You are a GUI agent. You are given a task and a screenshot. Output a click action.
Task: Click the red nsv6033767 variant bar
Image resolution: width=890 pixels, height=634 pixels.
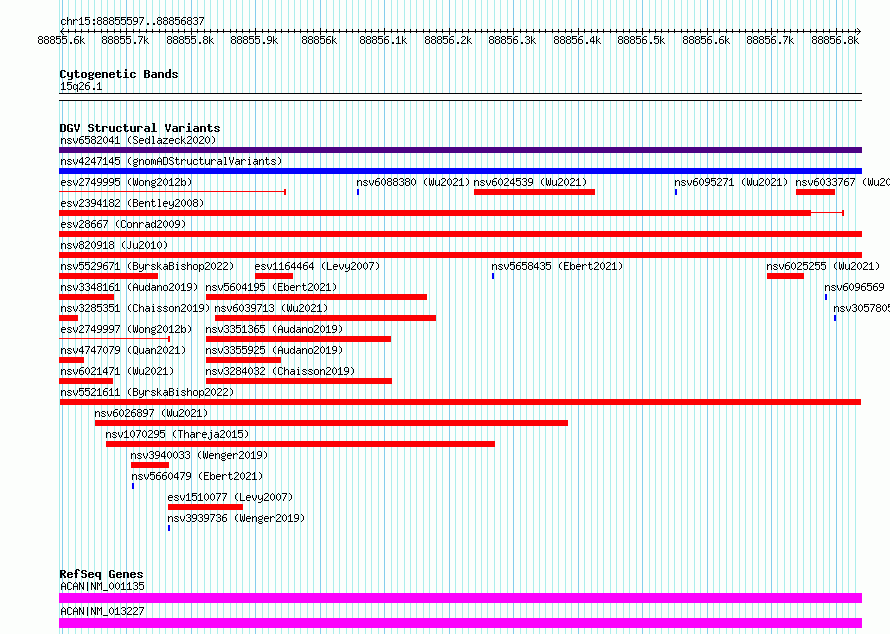pos(815,192)
